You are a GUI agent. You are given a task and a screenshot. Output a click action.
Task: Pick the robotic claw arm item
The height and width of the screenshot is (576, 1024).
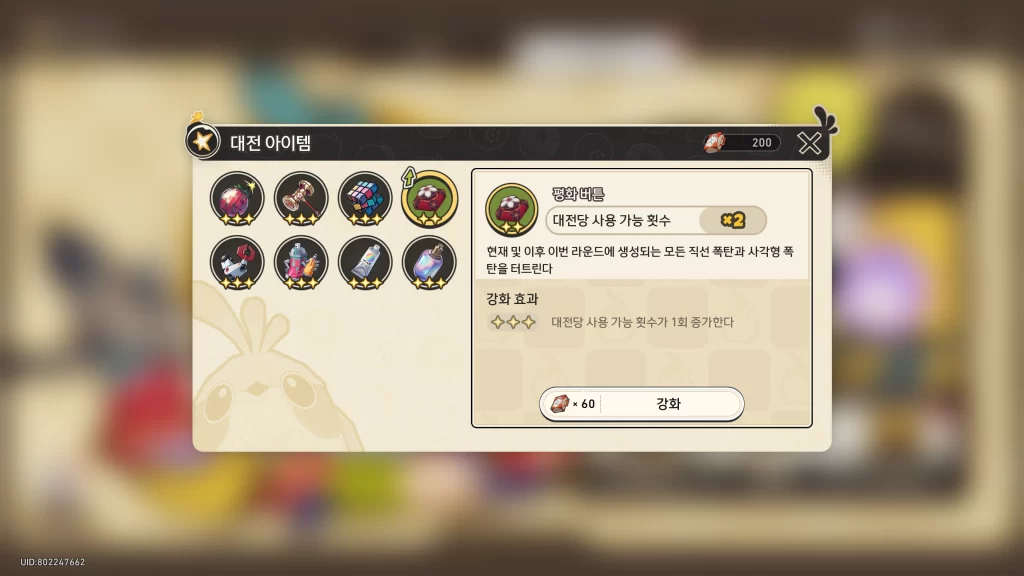tap(237, 263)
